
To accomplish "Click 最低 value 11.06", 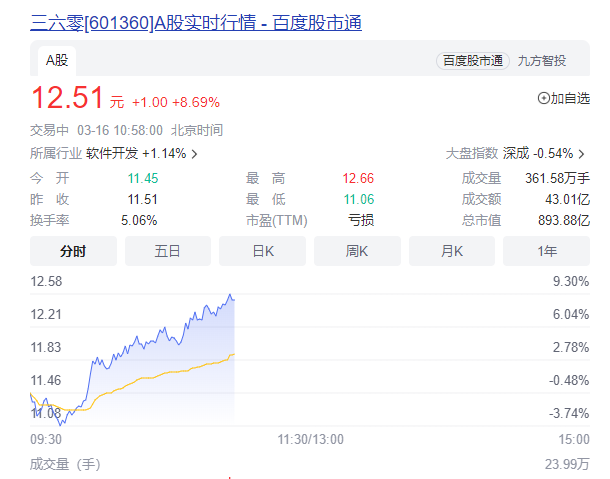I will point(359,200).
